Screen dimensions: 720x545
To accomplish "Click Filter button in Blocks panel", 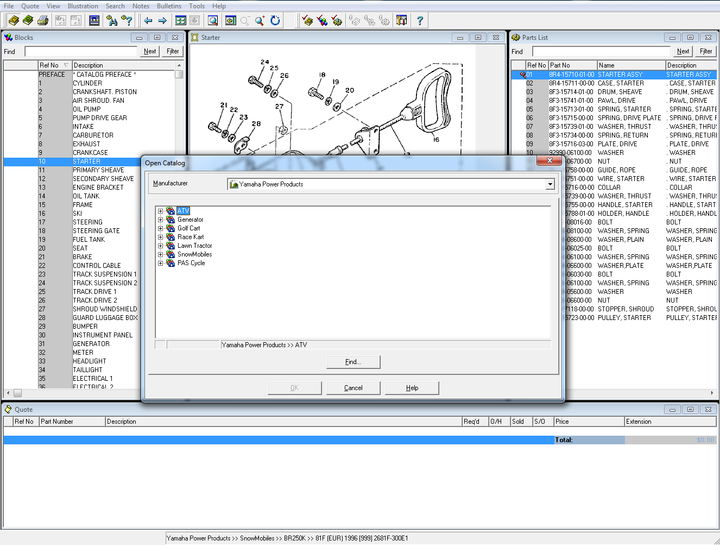I will coord(173,51).
